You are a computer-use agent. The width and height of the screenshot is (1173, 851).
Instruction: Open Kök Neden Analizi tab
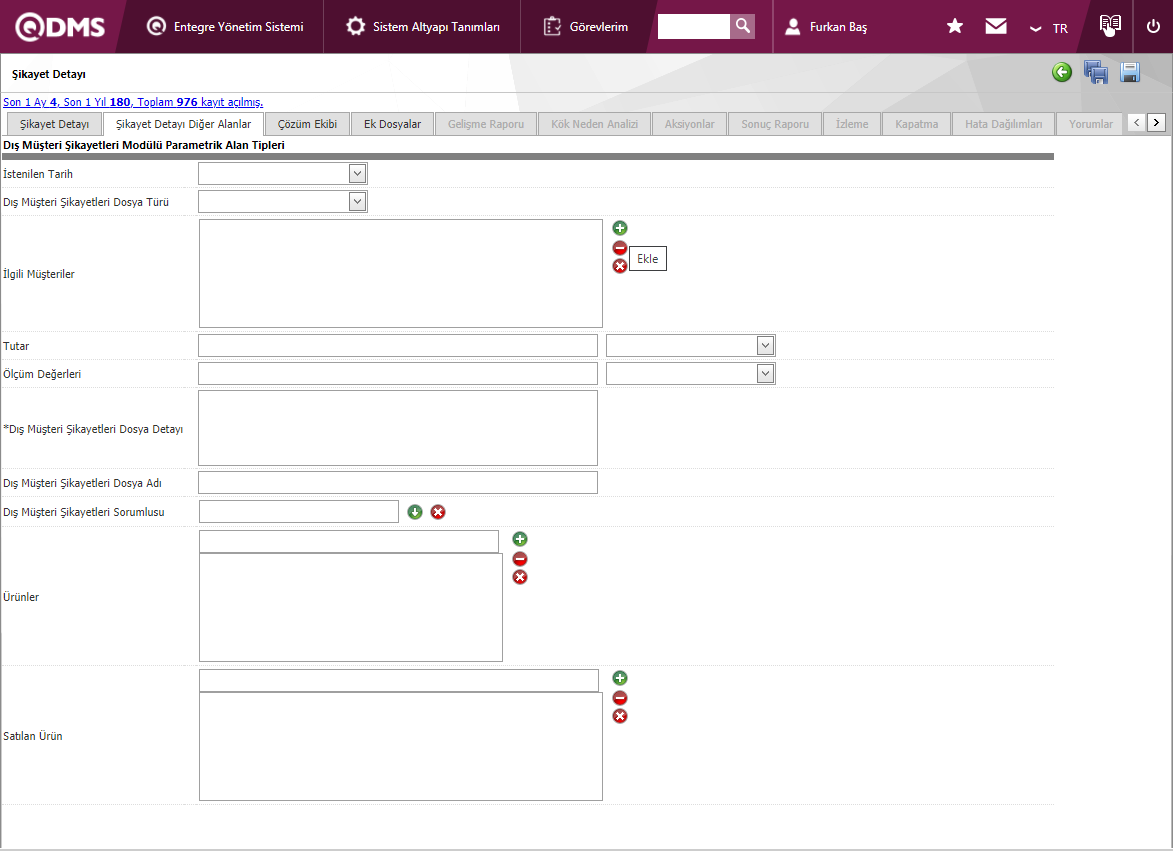pyautogui.click(x=594, y=124)
